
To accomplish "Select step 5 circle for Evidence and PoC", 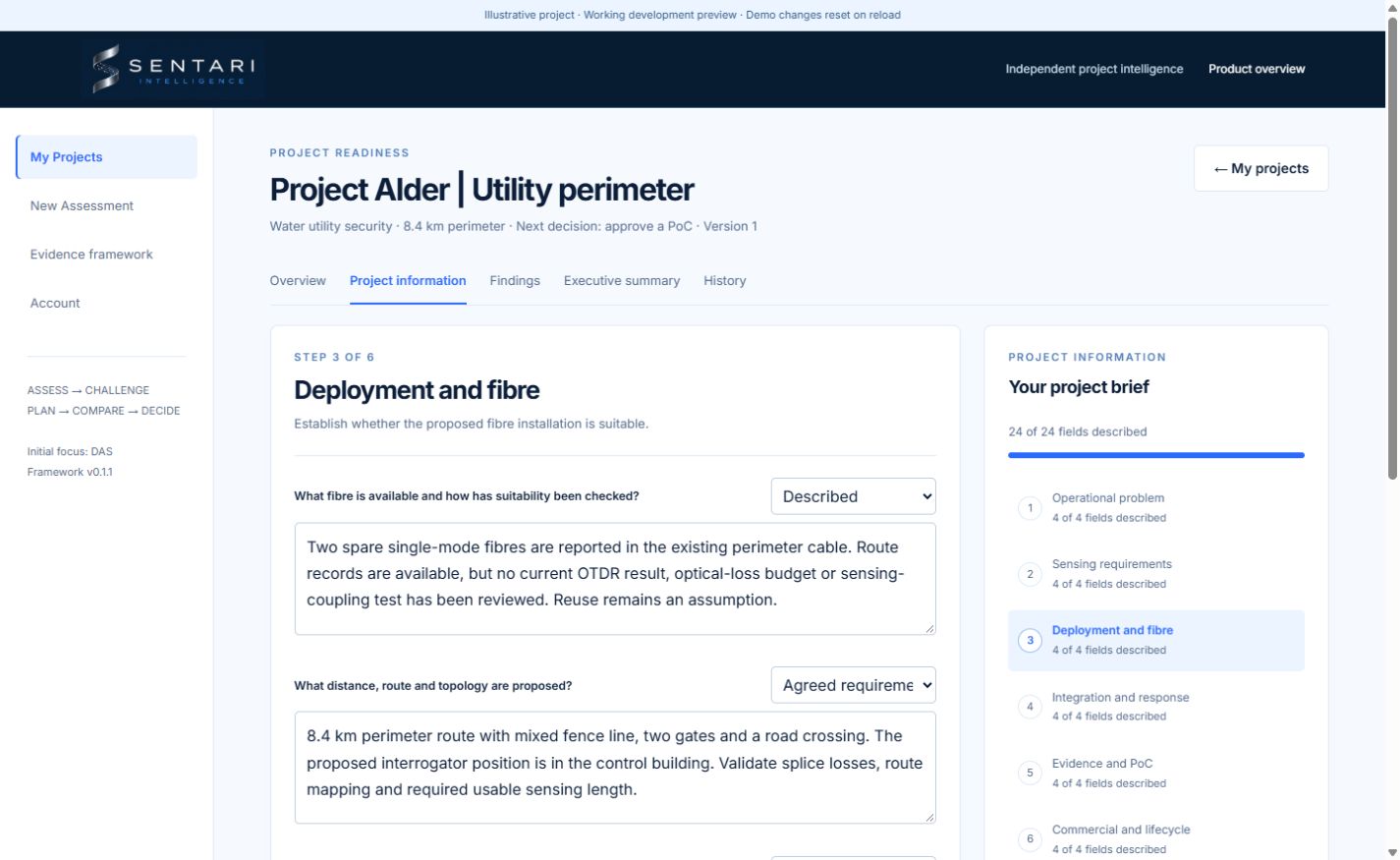I will (x=1030, y=773).
